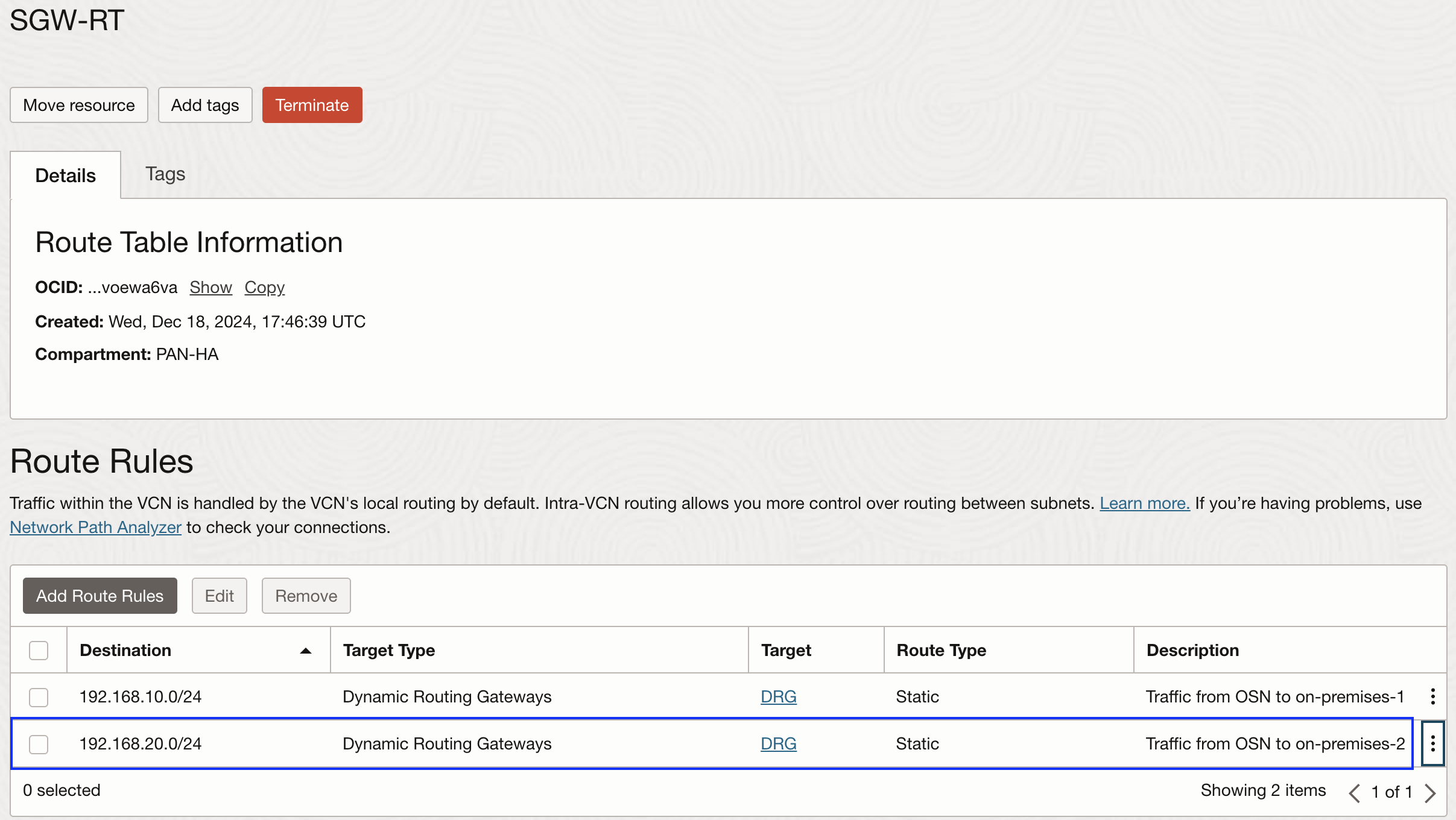Select the Details tab
This screenshot has width=1456, height=820.
tap(65, 175)
